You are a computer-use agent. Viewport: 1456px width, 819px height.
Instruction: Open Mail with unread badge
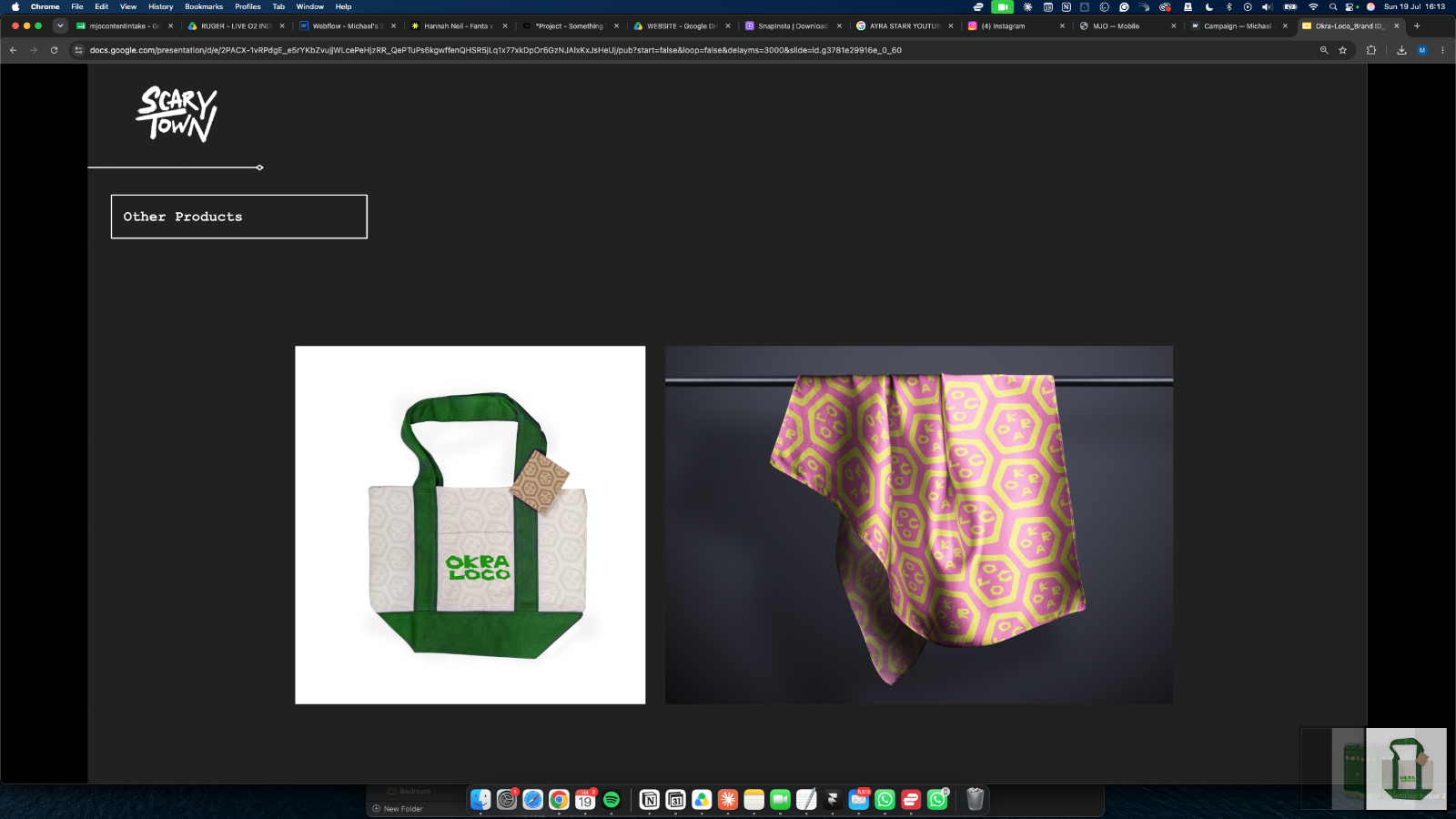(x=859, y=799)
